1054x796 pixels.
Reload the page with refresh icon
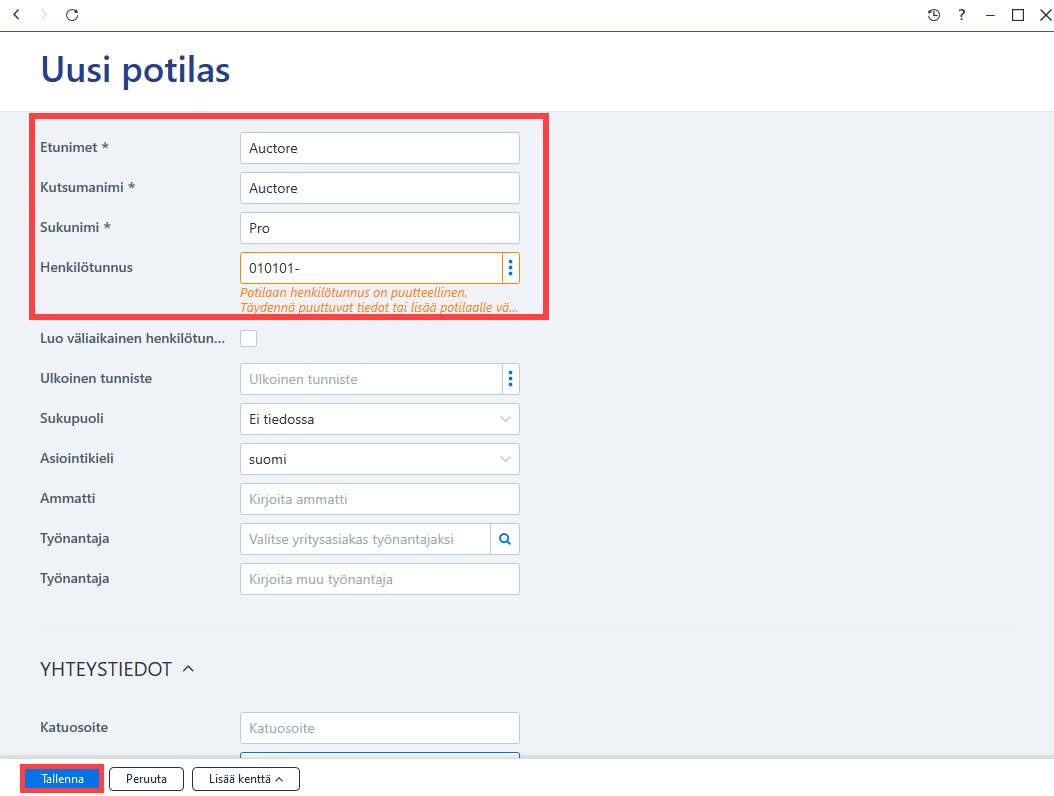click(72, 14)
